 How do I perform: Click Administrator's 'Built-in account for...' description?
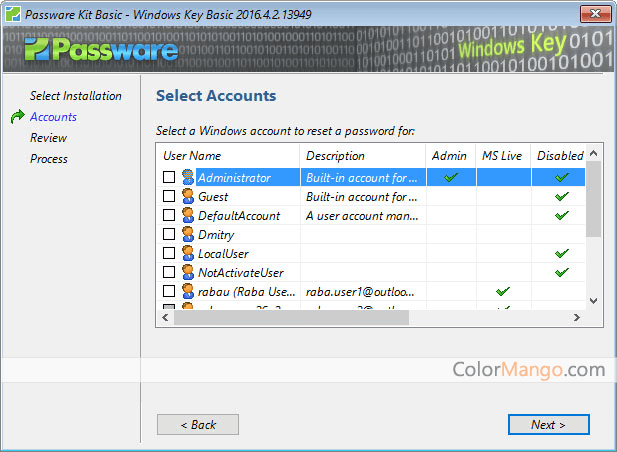coord(362,178)
